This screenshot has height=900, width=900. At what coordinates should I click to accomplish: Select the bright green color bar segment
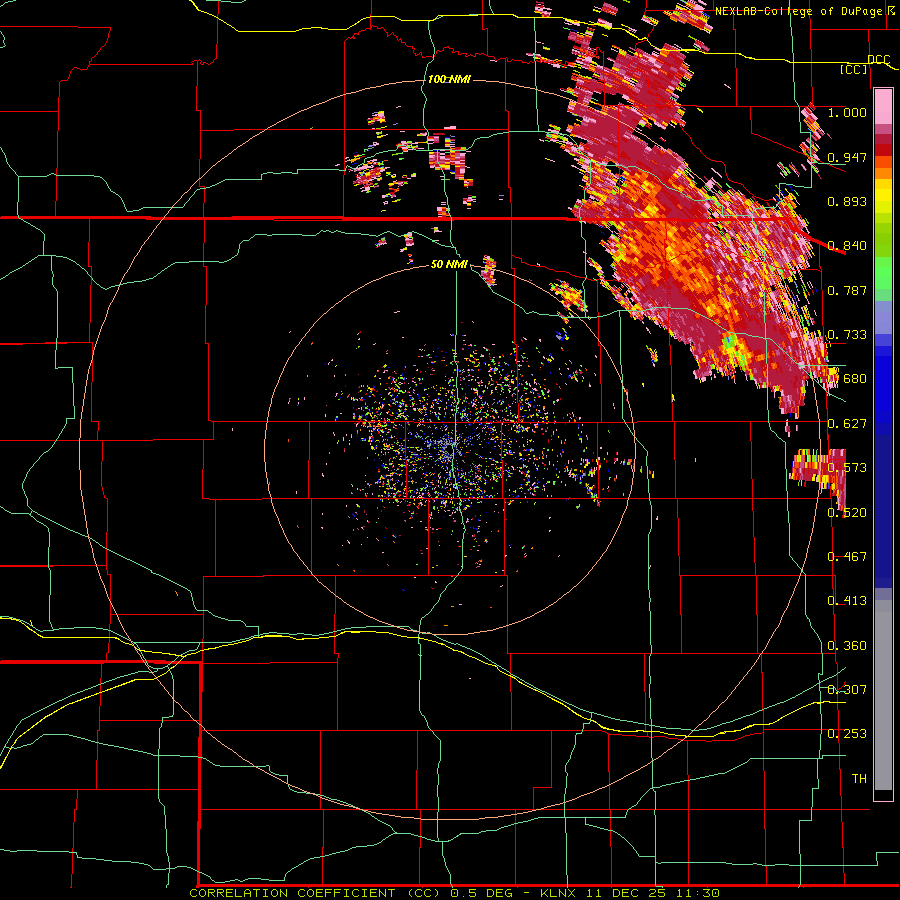[x=883, y=273]
